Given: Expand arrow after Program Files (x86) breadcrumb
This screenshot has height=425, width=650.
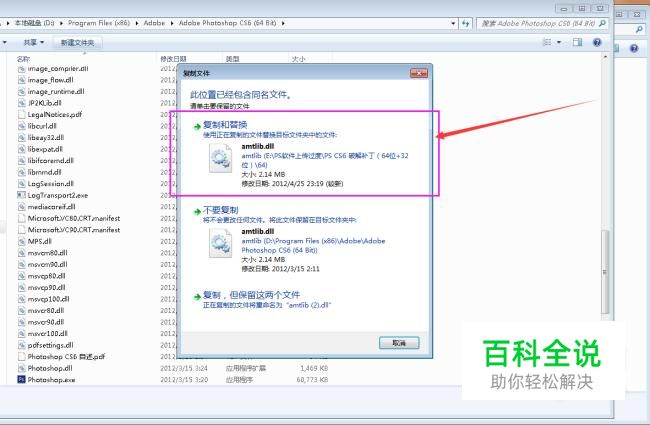Looking at the screenshot, I should pos(137,23).
